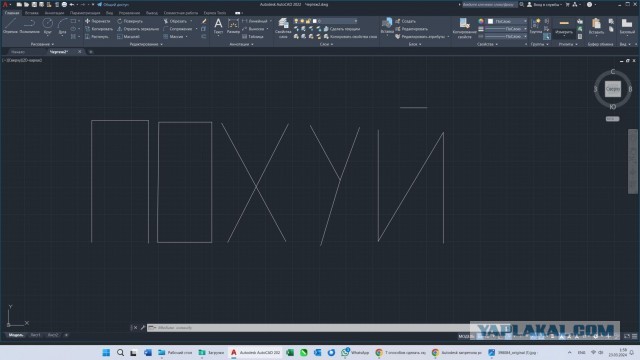Screen dimensions: 640x360
Task: Open the Обрезать dropdown arrow
Action: click(x=191, y=21)
